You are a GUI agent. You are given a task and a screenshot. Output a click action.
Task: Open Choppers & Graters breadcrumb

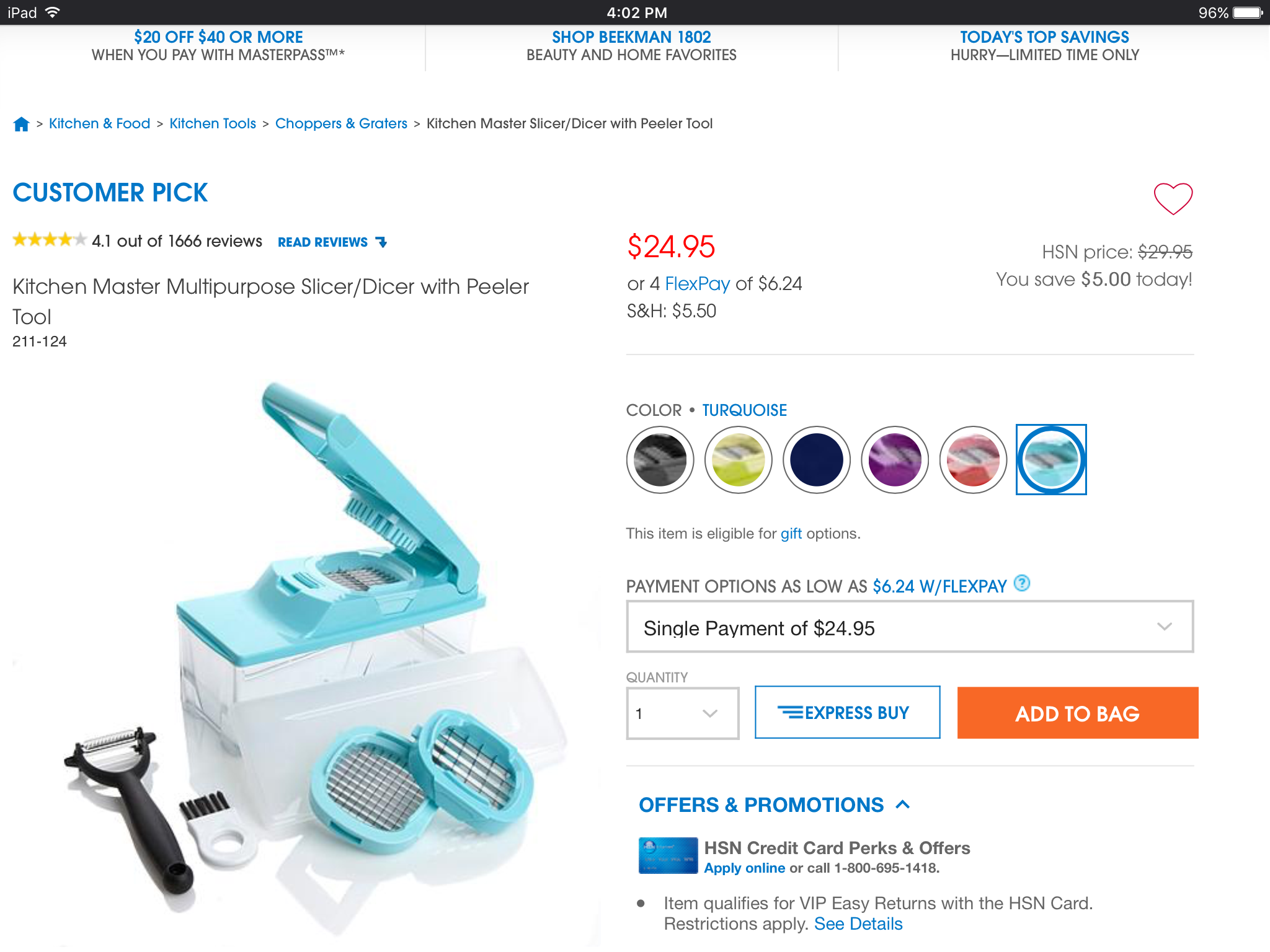341,123
